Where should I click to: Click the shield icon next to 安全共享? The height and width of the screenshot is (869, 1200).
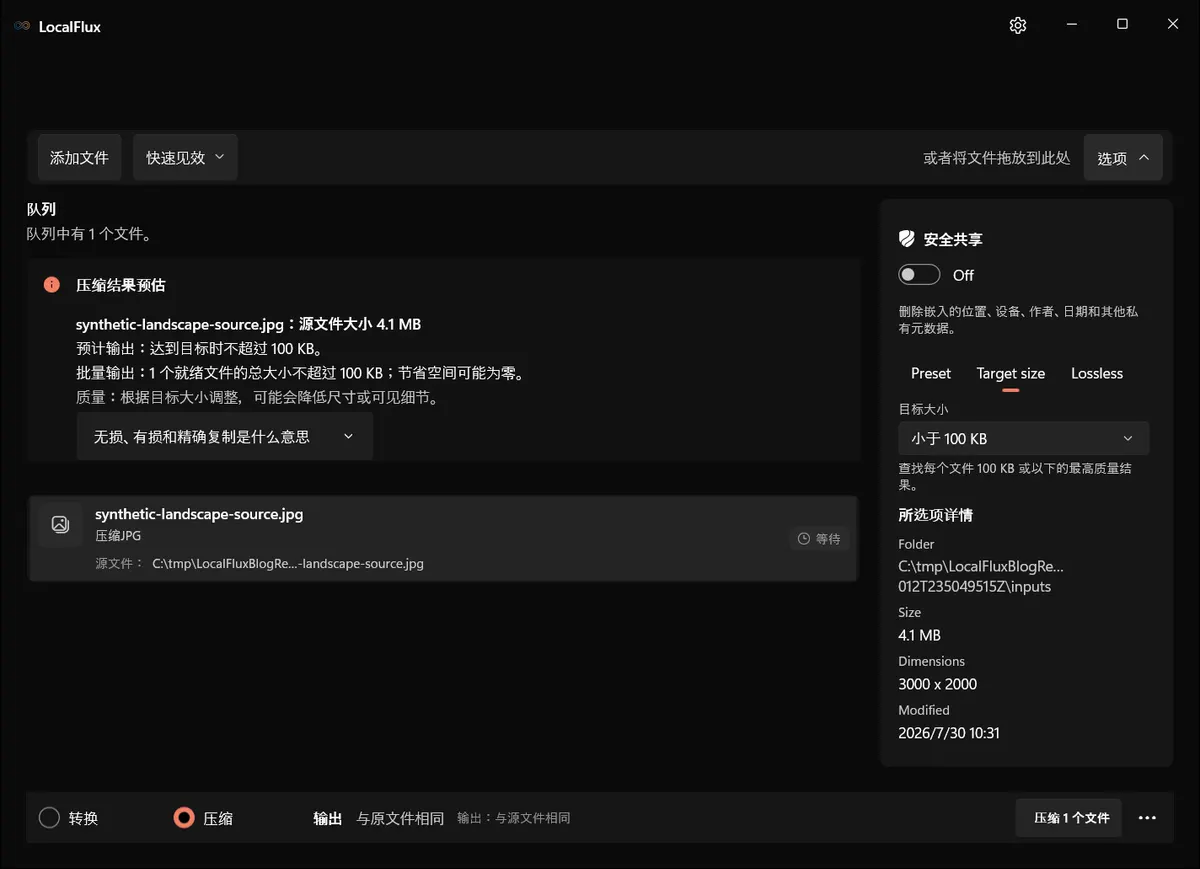coord(907,239)
